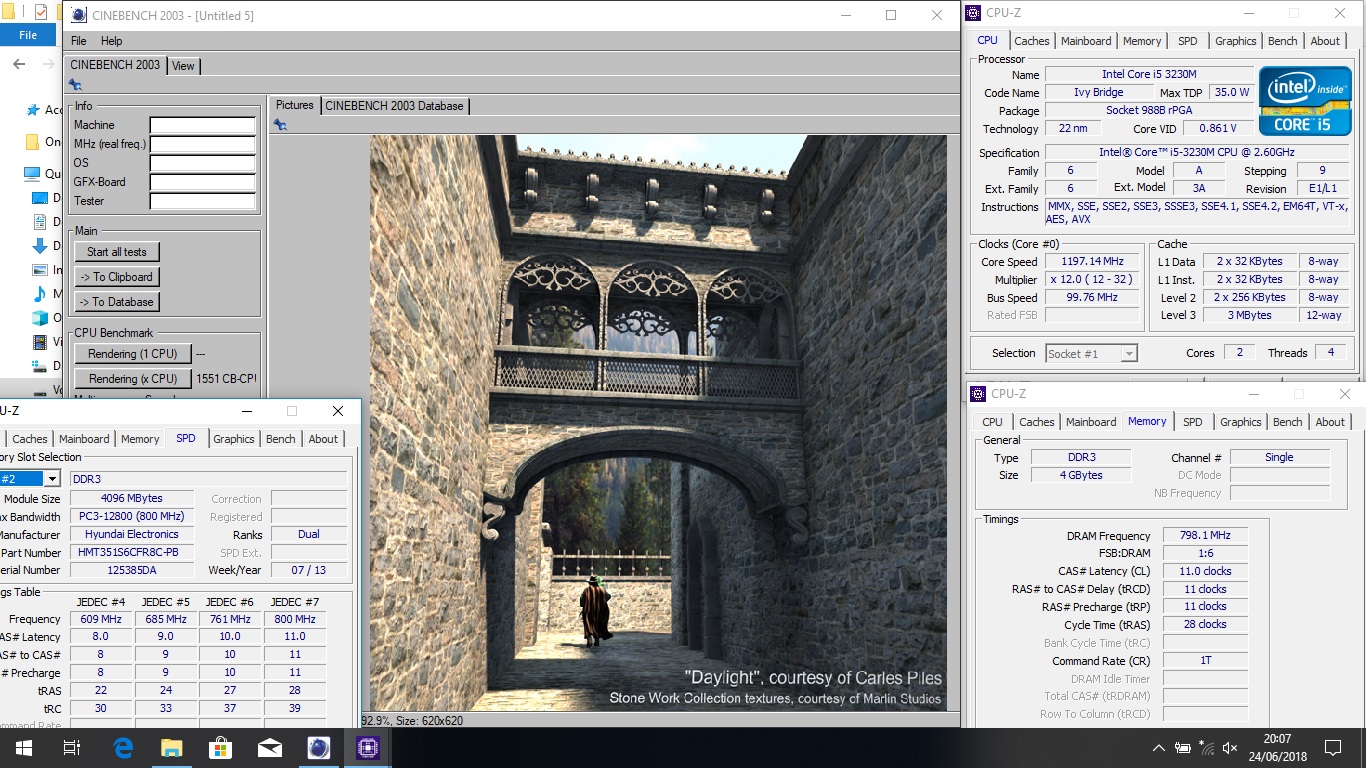Run the Rendering (1 CPU) benchmark
The width and height of the screenshot is (1366, 768).
click(132, 354)
